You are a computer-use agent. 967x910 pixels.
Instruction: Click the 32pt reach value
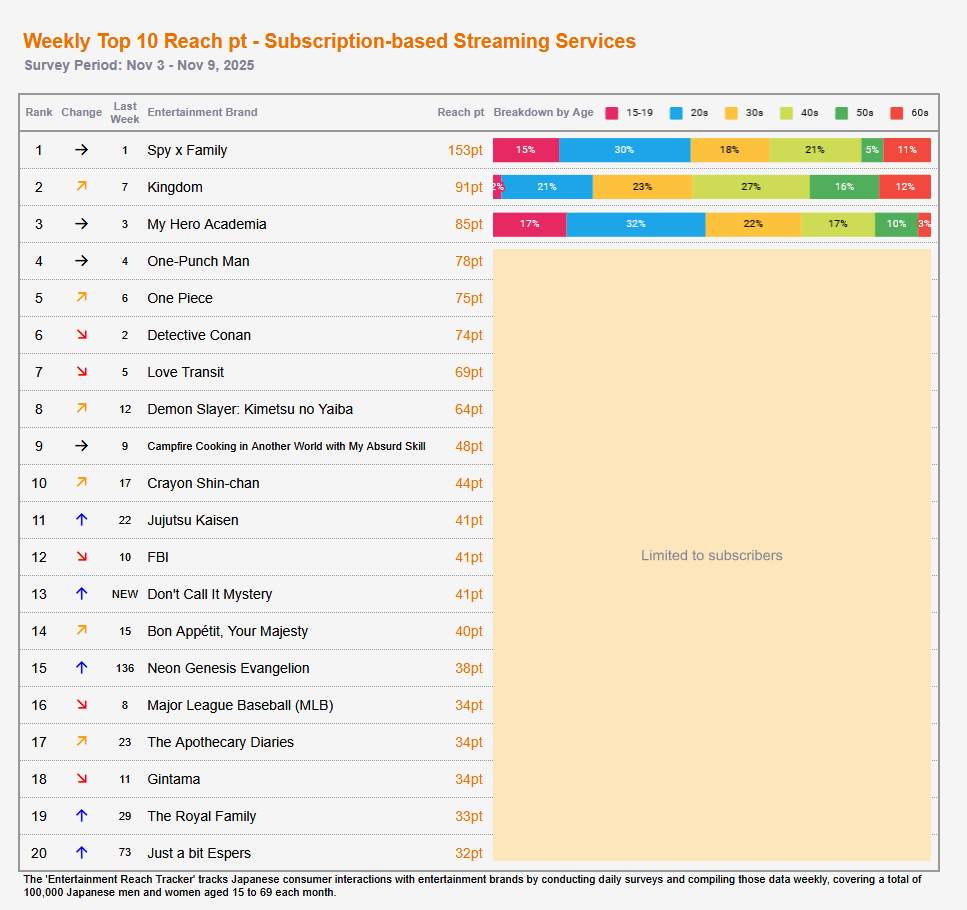[x=469, y=853]
